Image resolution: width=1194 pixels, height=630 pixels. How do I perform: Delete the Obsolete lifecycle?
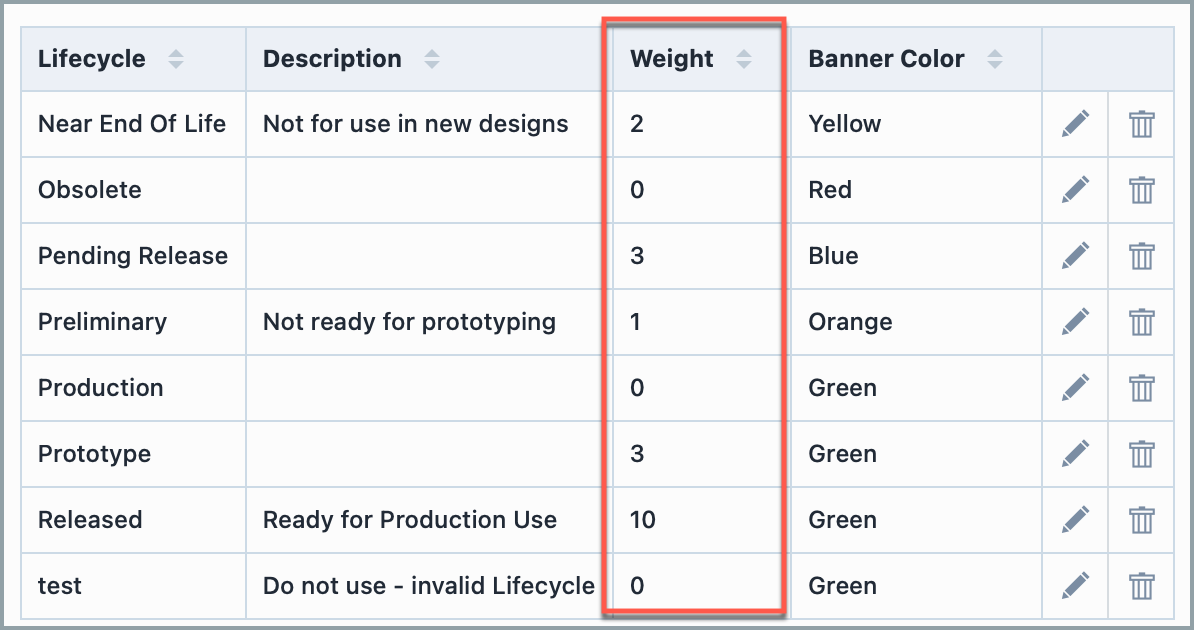point(1141,190)
